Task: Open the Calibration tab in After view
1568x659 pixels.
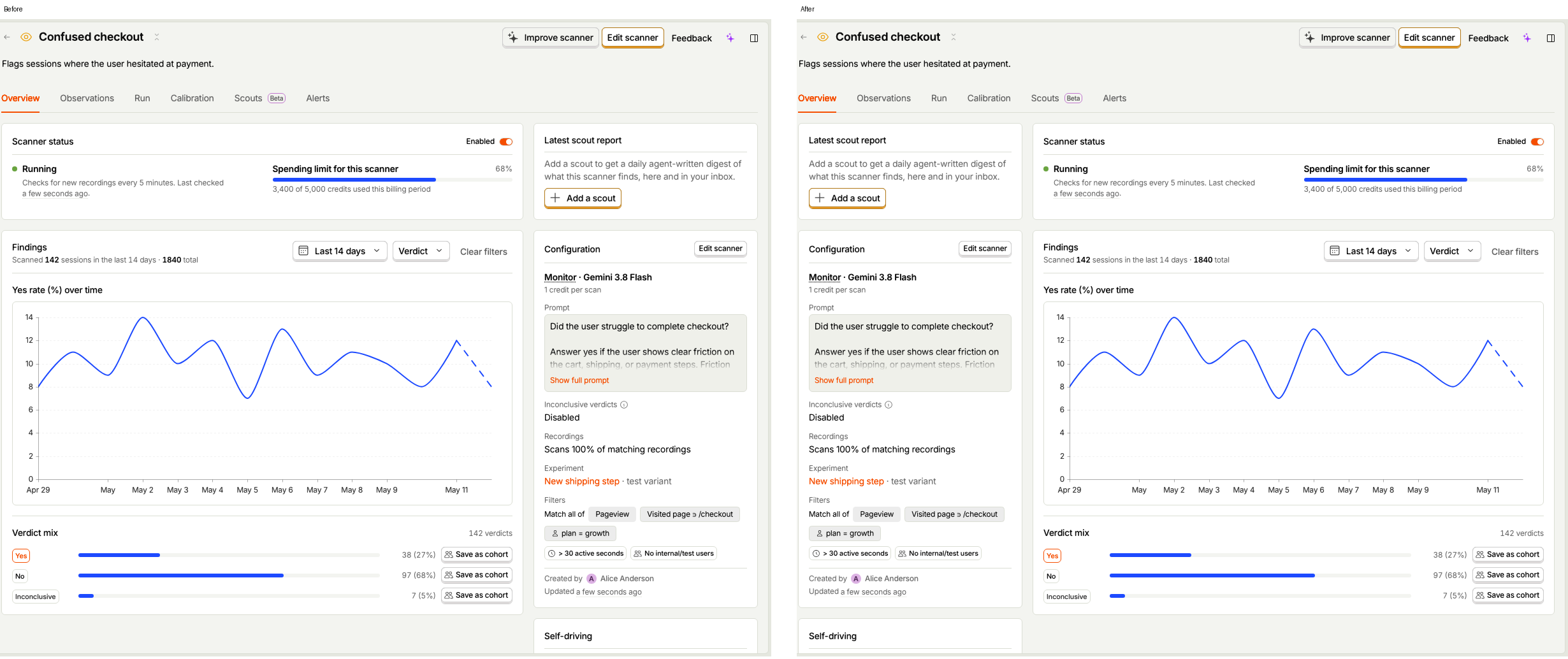Action: coord(989,98)
